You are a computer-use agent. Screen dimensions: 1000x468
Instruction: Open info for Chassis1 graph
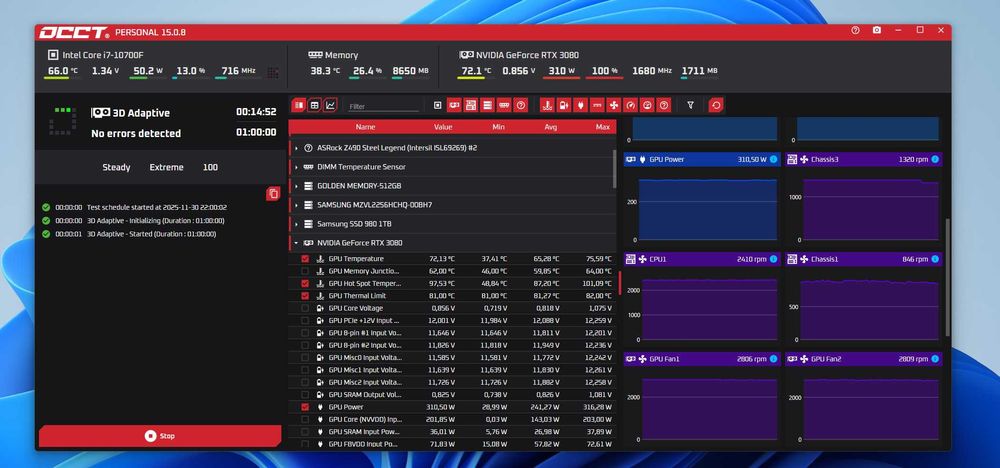(x=935, y=259)
